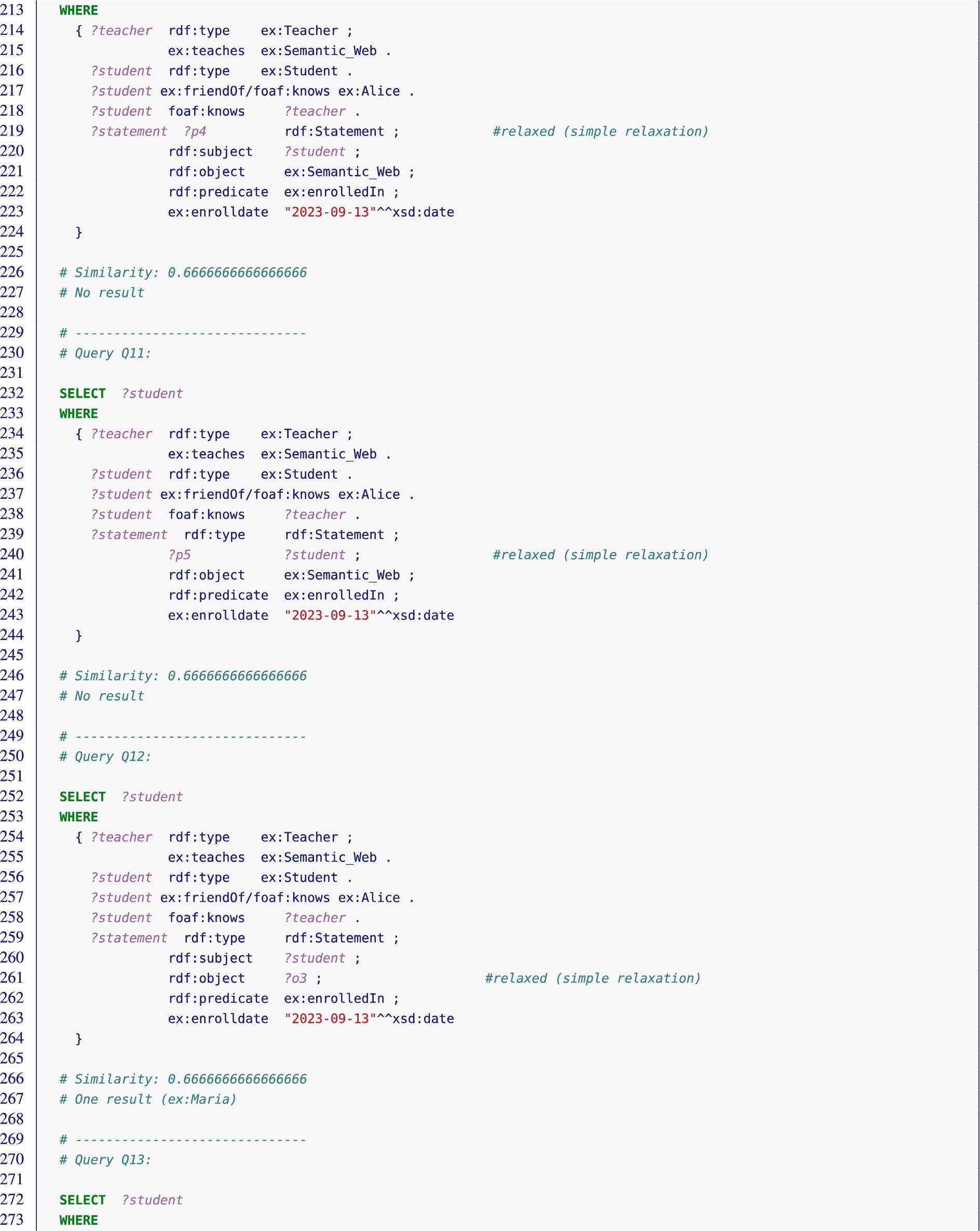The width and height of the screenshot is (980, 1231).
Task: Click ex:Semantic_Web on line 235
Action: point(319,454)
